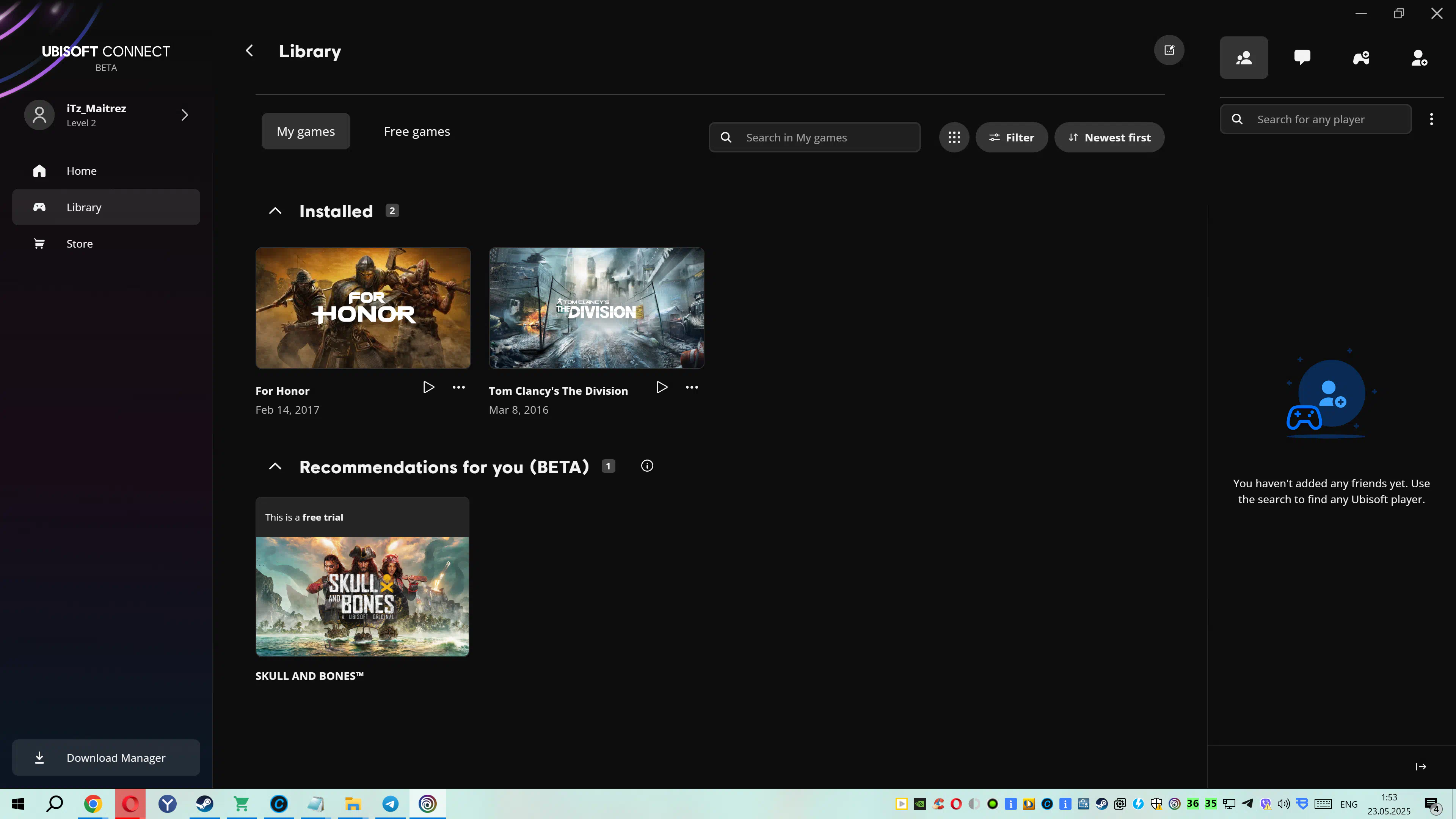1456x819 pixels.
Task: Open friends panel three-dot options menu
Action: (1431, 119)
